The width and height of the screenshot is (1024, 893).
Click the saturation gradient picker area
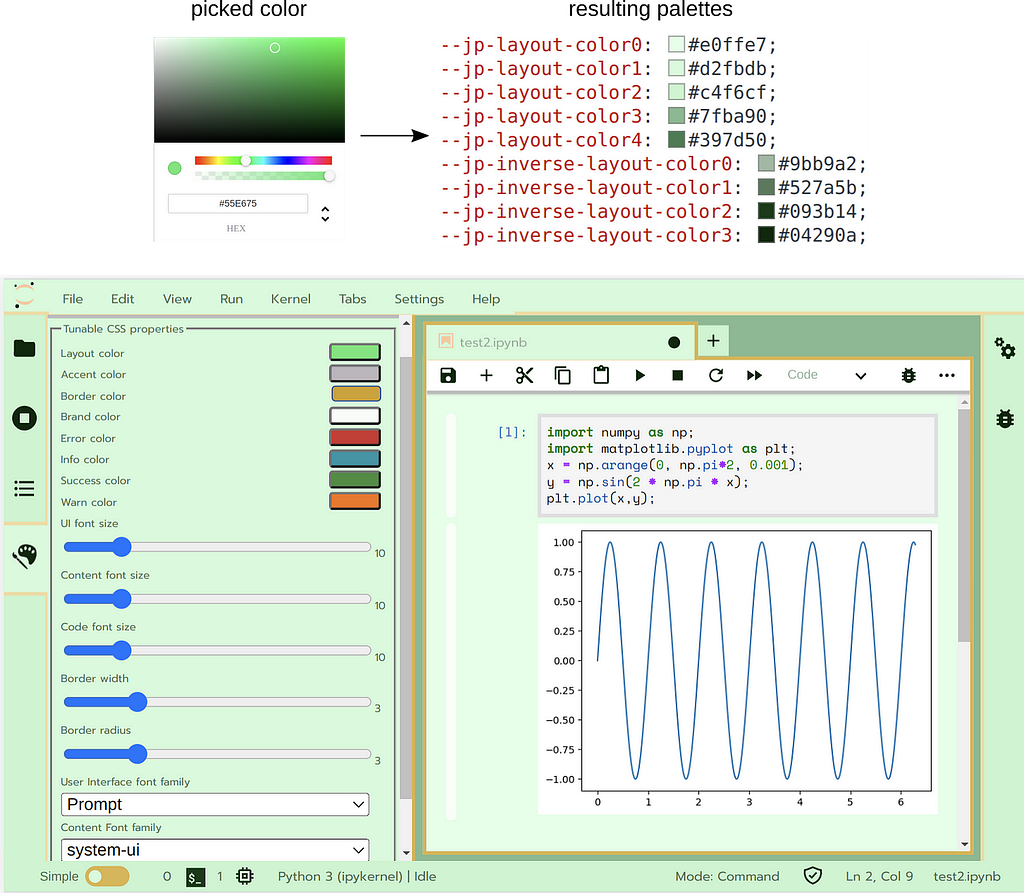[249, 90]
